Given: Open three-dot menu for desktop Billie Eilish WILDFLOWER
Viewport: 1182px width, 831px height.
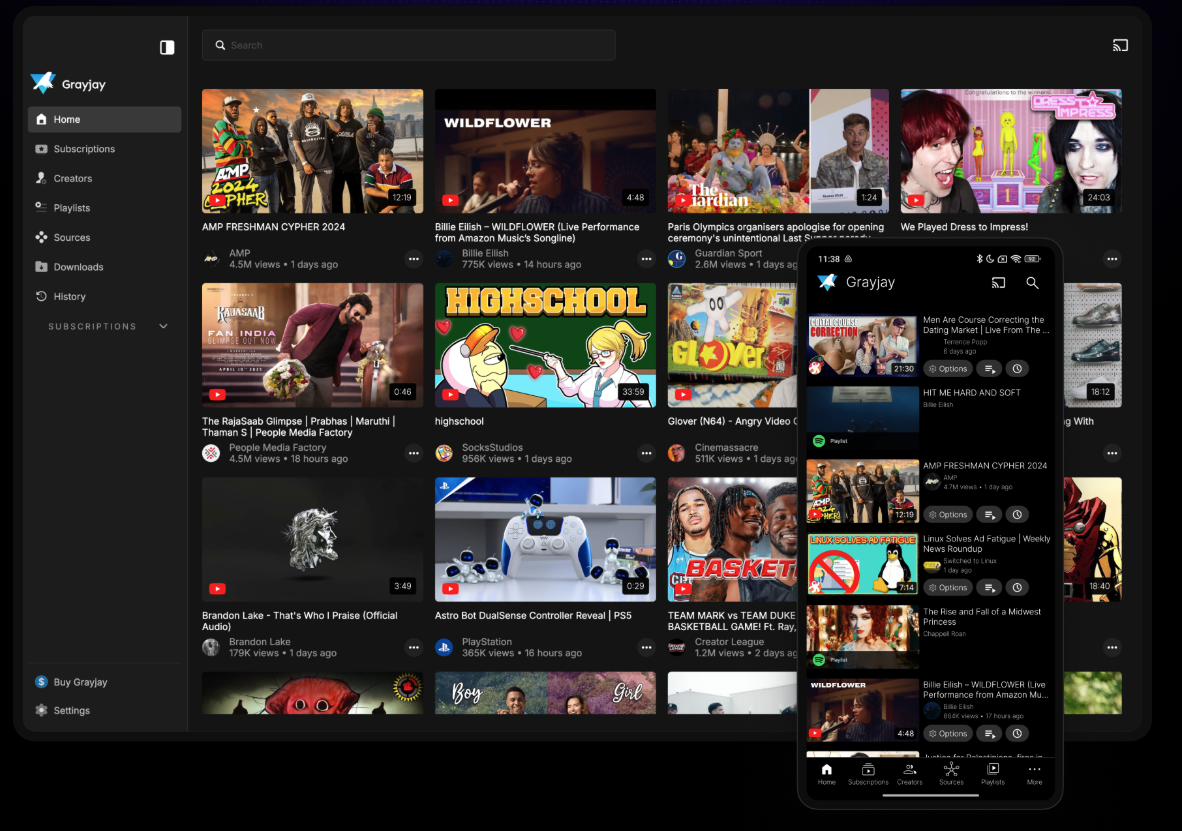Looking at the screenshot, I should pos(647,259).
